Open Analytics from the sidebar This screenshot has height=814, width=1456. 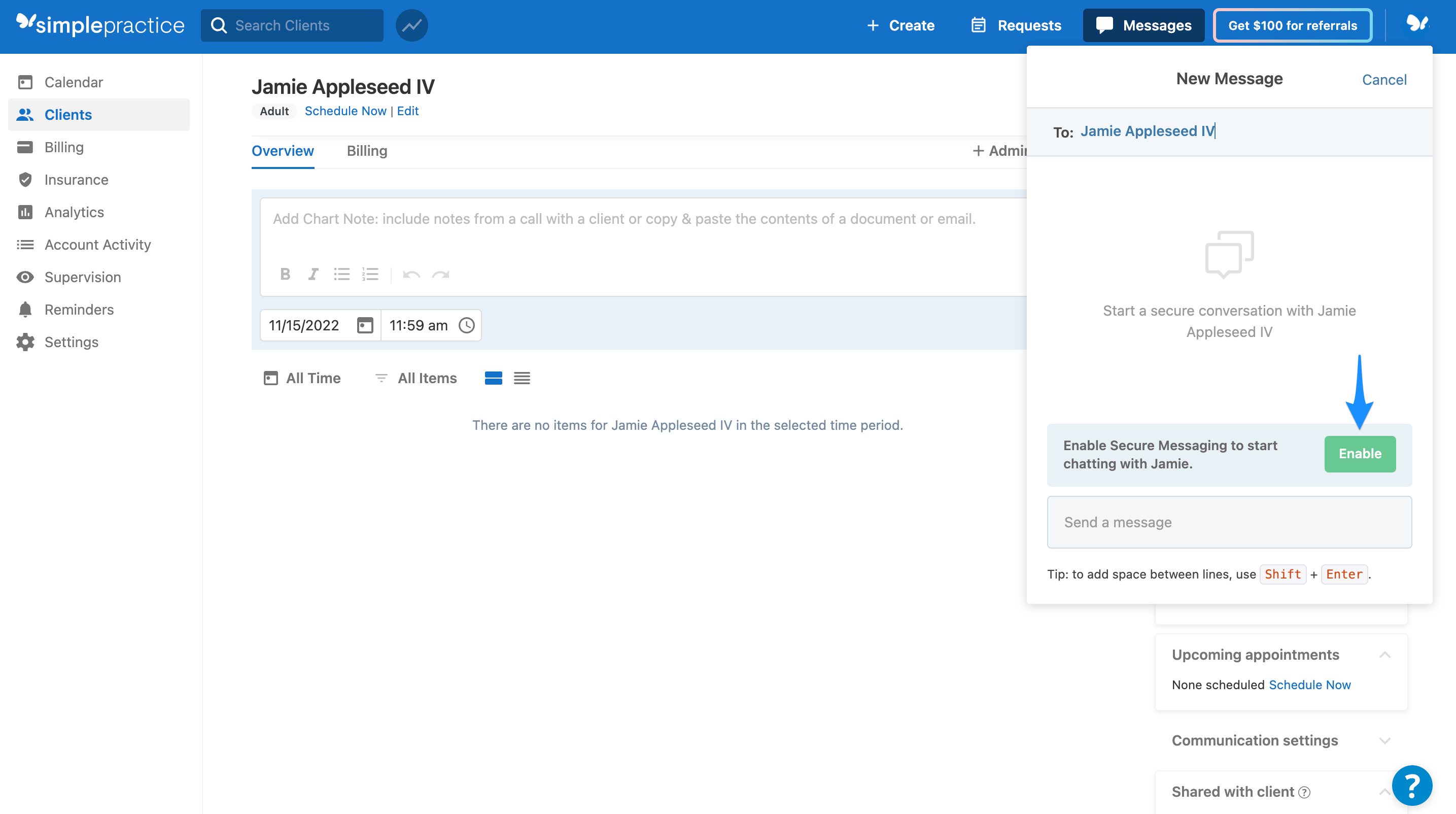(99, 212)
